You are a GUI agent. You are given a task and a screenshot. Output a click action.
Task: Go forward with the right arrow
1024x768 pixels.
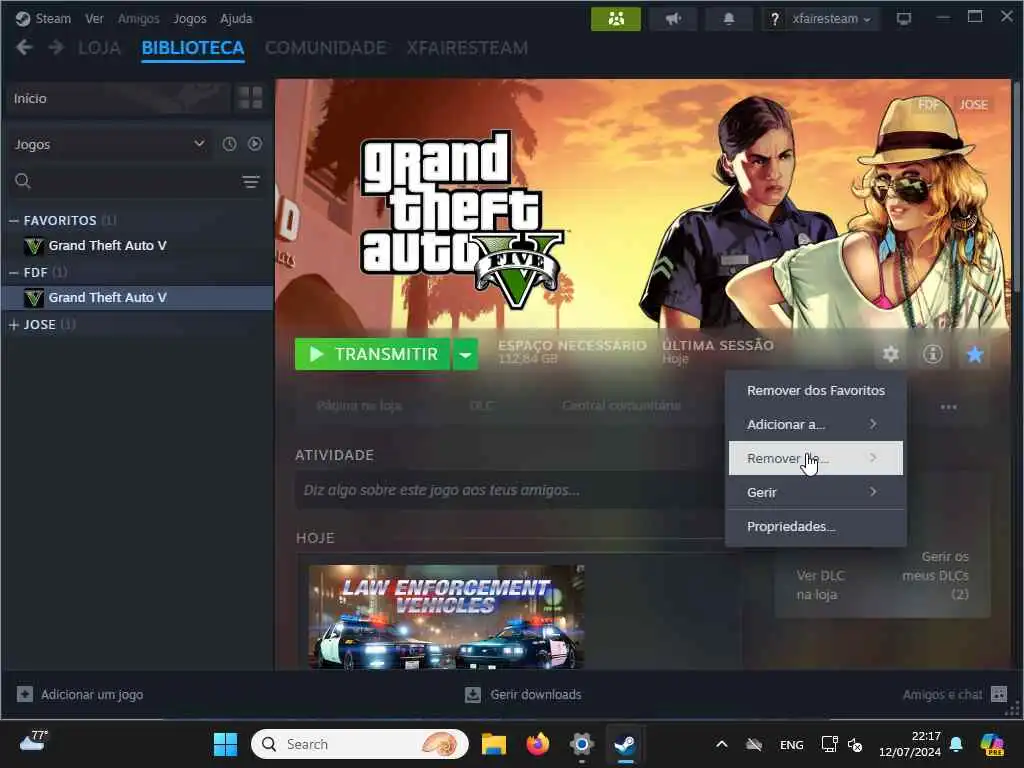click(x=56, y=47)
